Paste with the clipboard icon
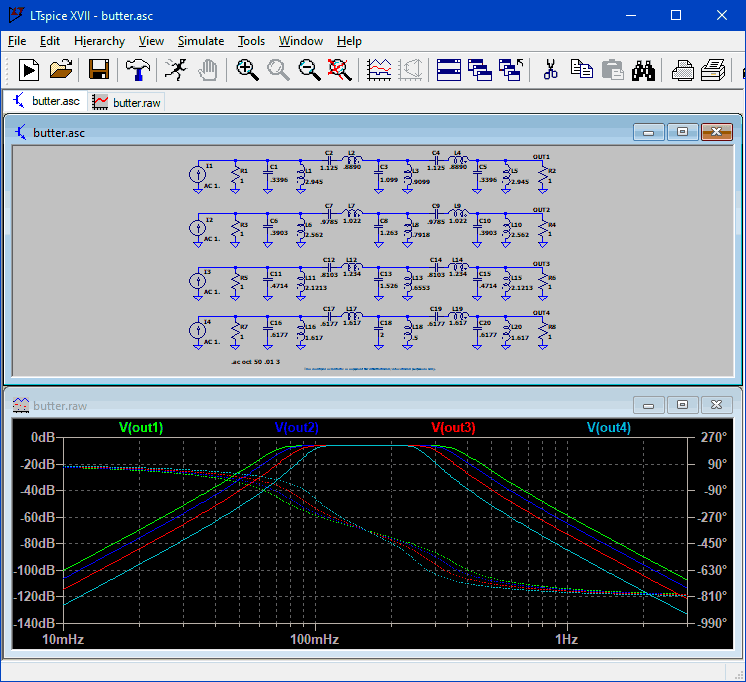This screenshot has height=682, width=746. pos(612,70)
